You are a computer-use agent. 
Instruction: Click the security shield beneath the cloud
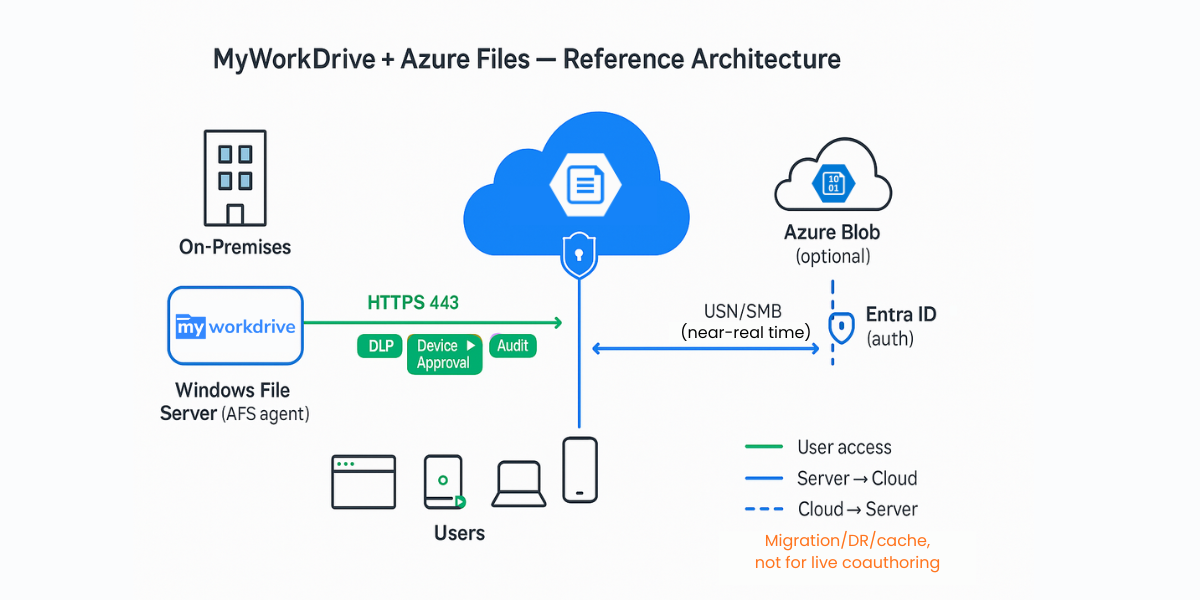579,255
